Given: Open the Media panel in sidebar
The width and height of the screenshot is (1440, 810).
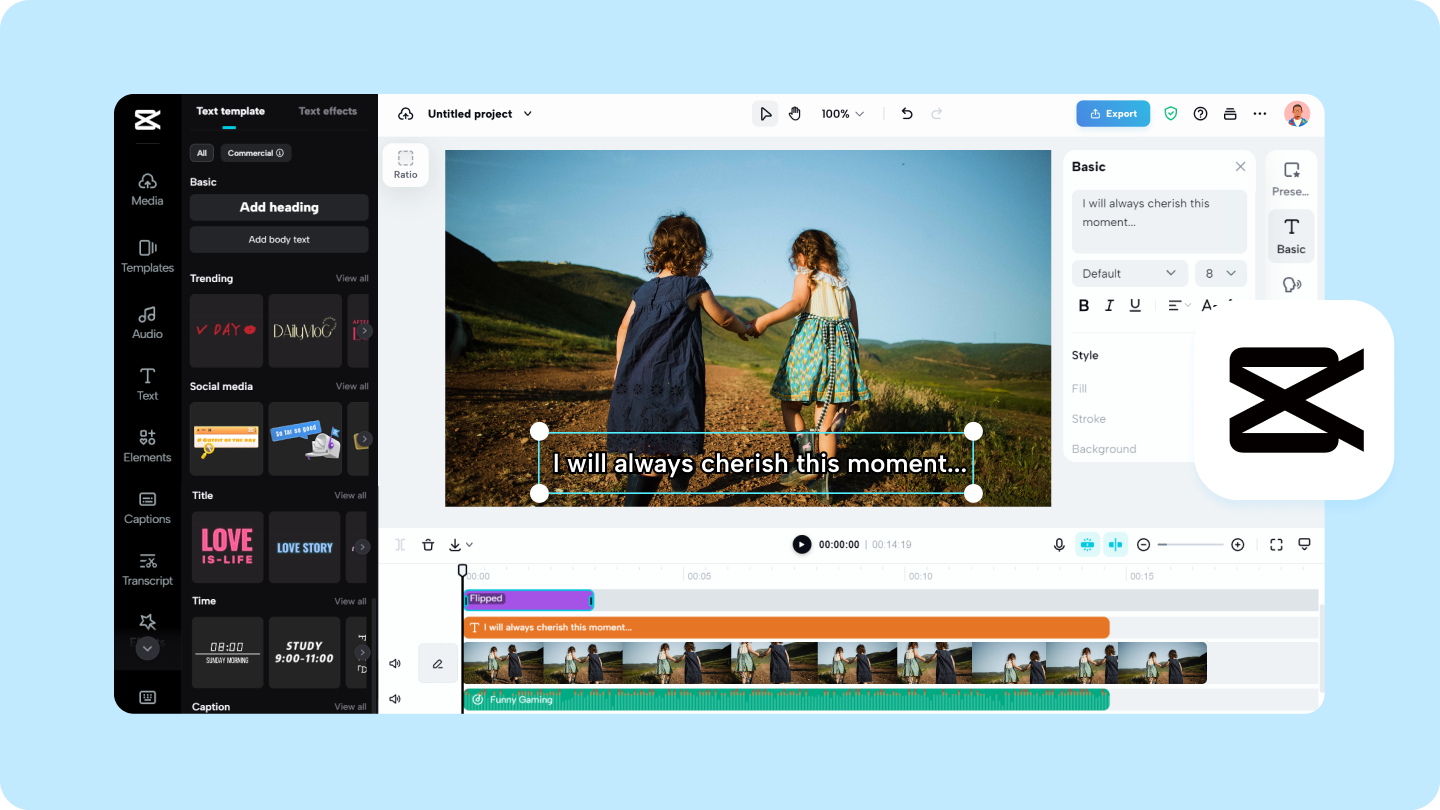Looking at the screenshot, I should (x=147, y=188).
